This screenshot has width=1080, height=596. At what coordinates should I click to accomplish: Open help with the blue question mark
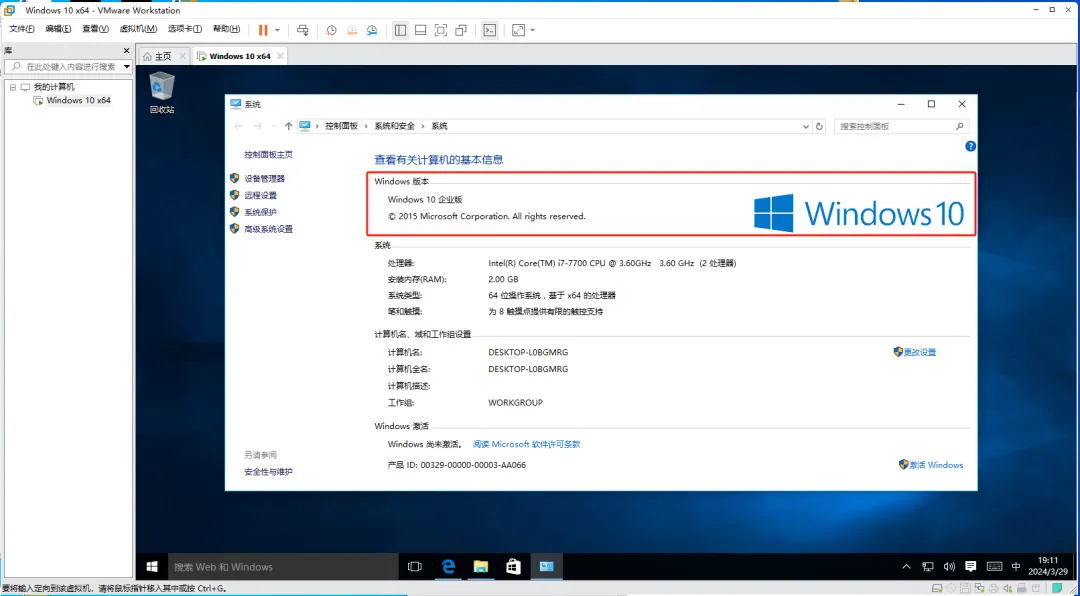pos(970,146)
